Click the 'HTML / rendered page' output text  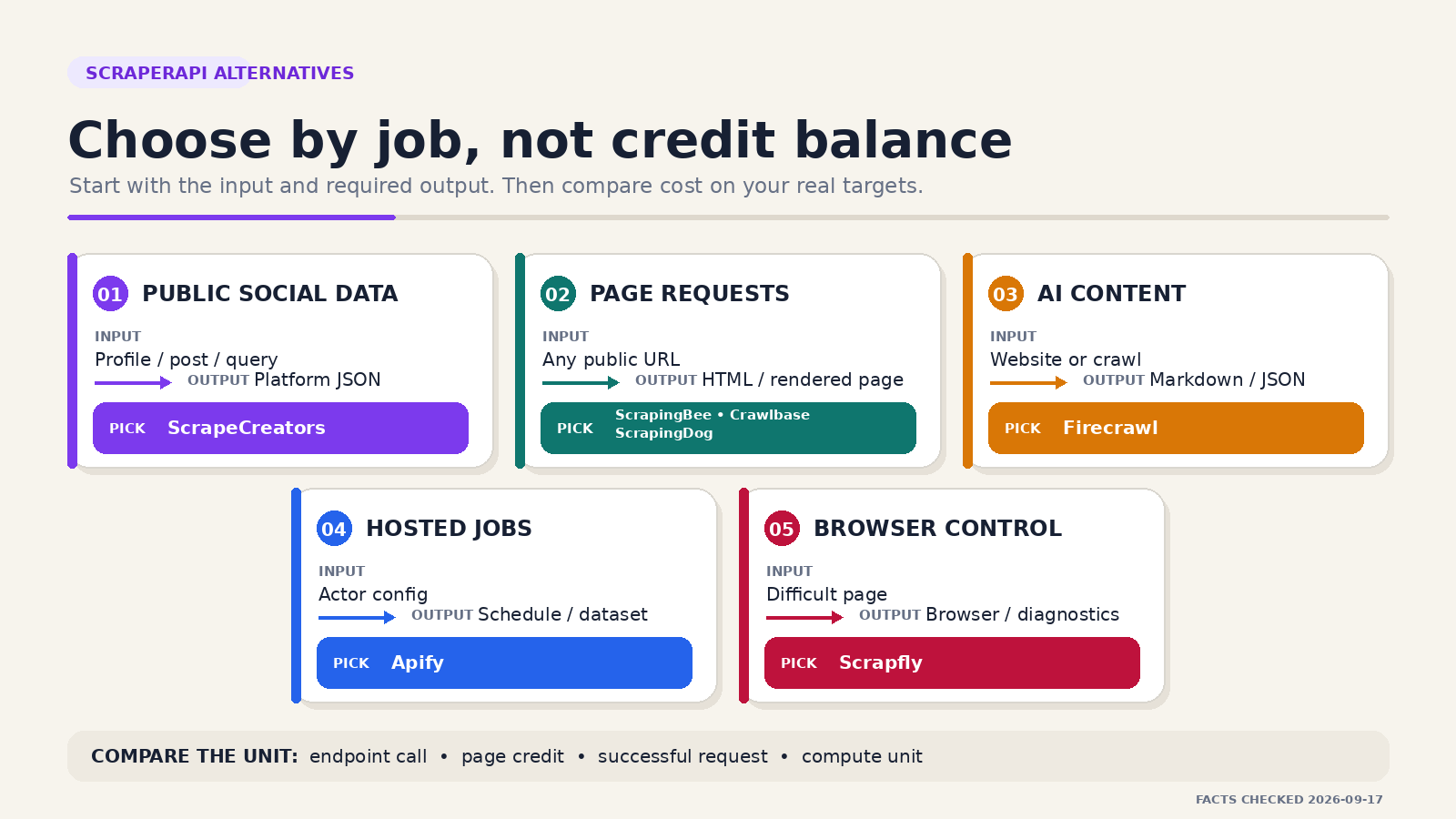[x=803, y=379]
